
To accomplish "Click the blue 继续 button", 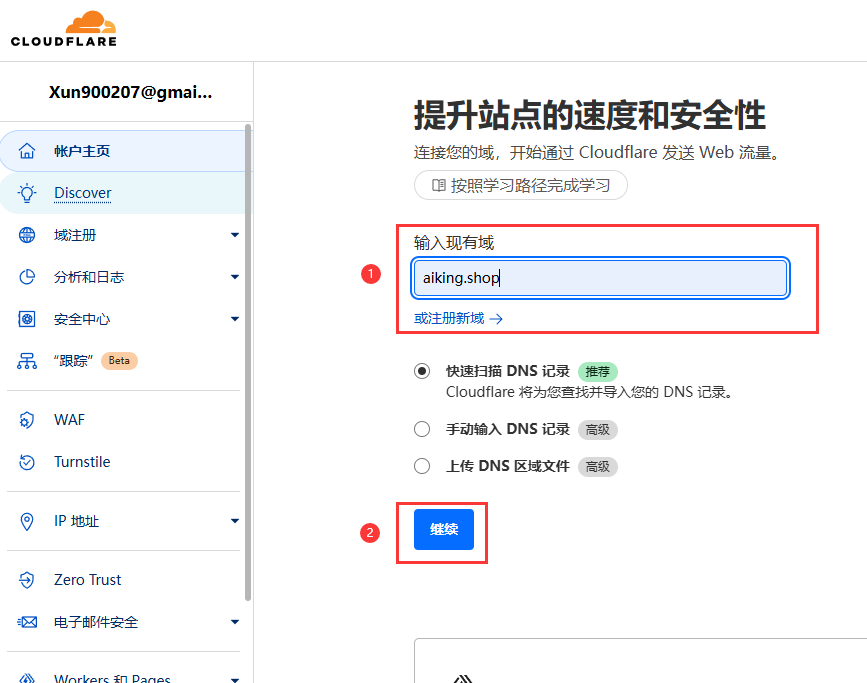I will pyautogui.click(x=444, y=529).
